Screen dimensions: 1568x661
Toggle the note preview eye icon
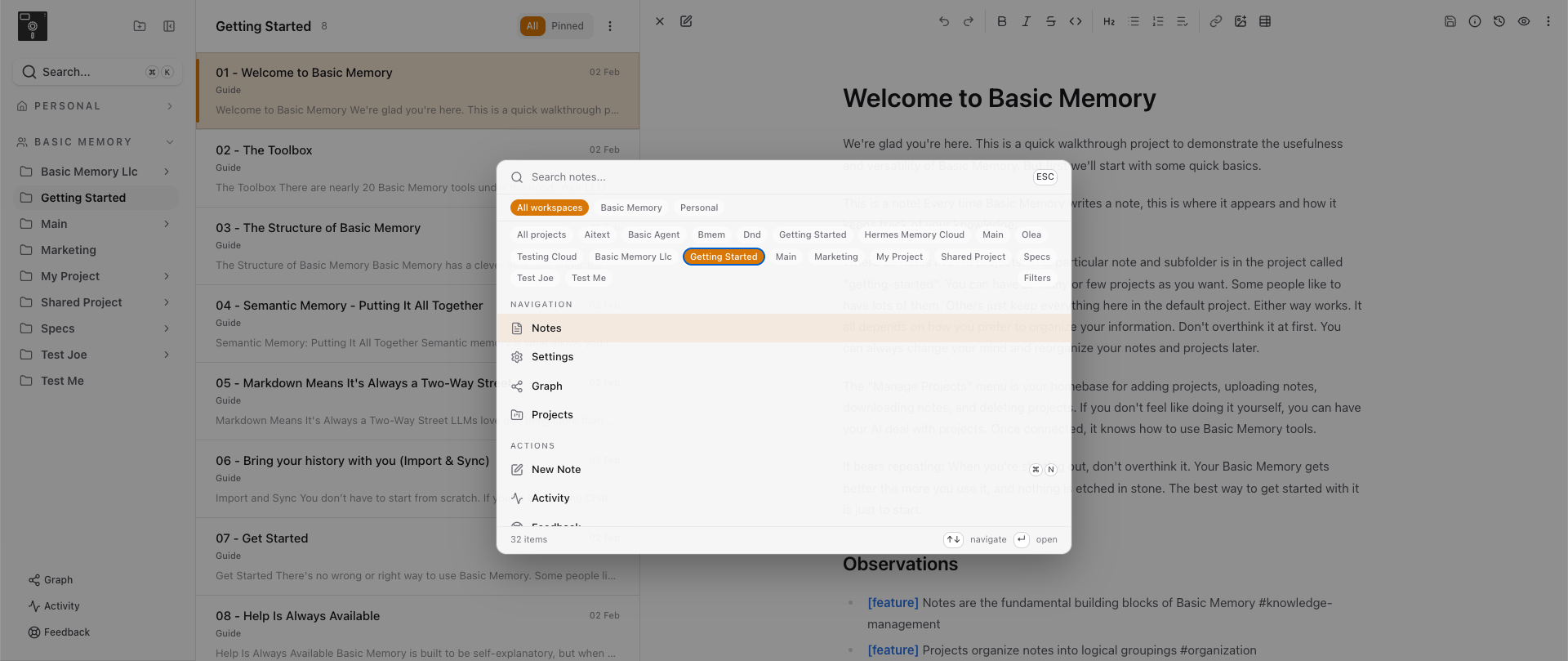point(1524,22)
